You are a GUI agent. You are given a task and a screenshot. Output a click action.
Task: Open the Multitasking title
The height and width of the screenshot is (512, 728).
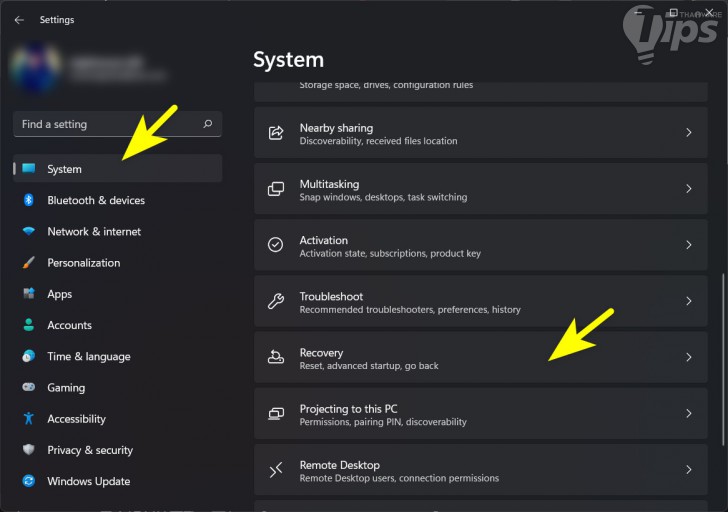pos(329,184)
